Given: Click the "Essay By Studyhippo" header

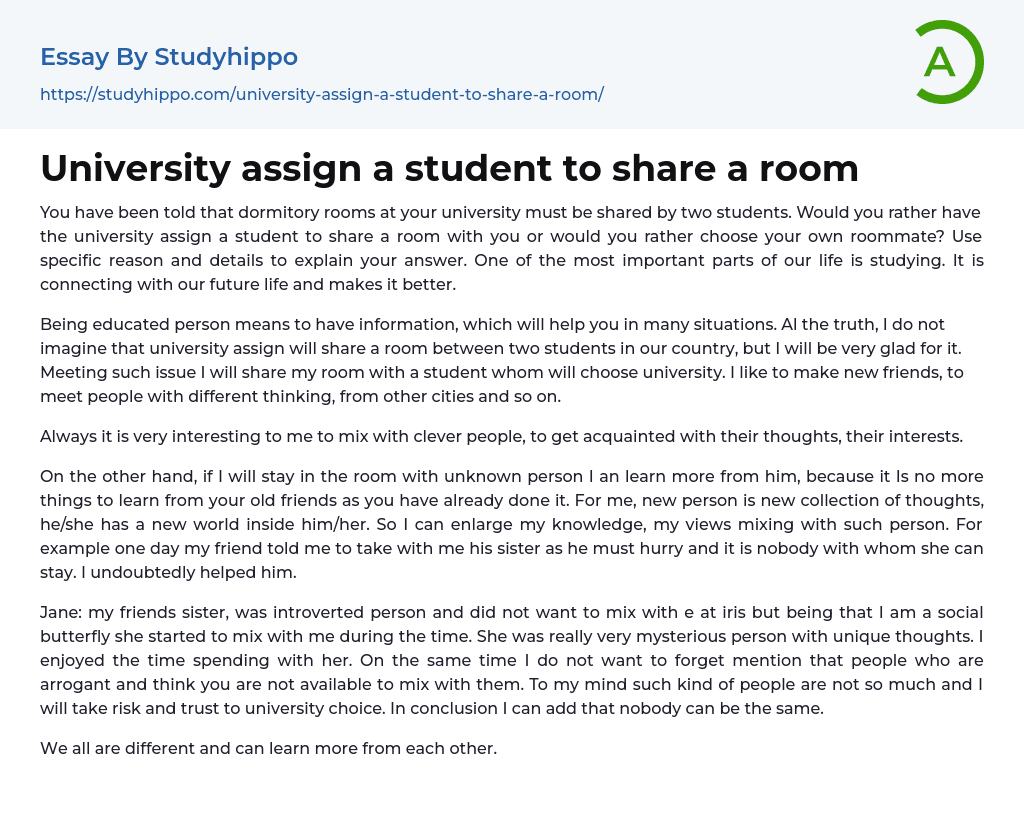Looking at the screenshot, I should click(x=169, y=57).
